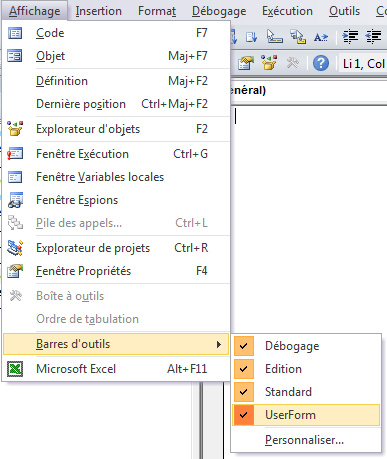This screenshot has height=459, width=387.
Task: Click the blue Help question mark icon
Action: coord(321,63)
